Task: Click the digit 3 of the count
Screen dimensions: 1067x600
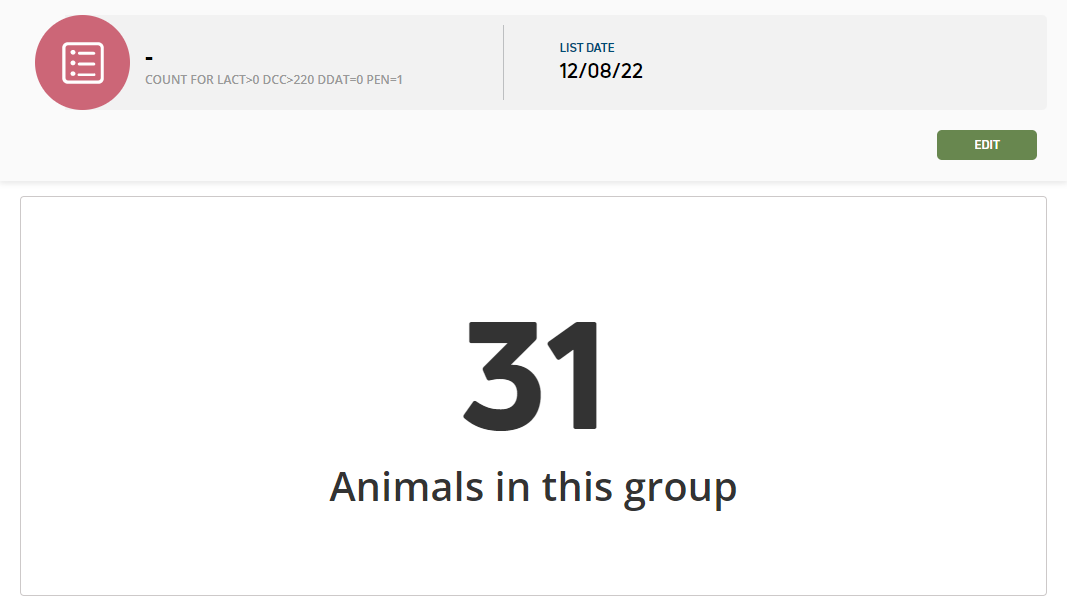Action: (x=500, y=374)
